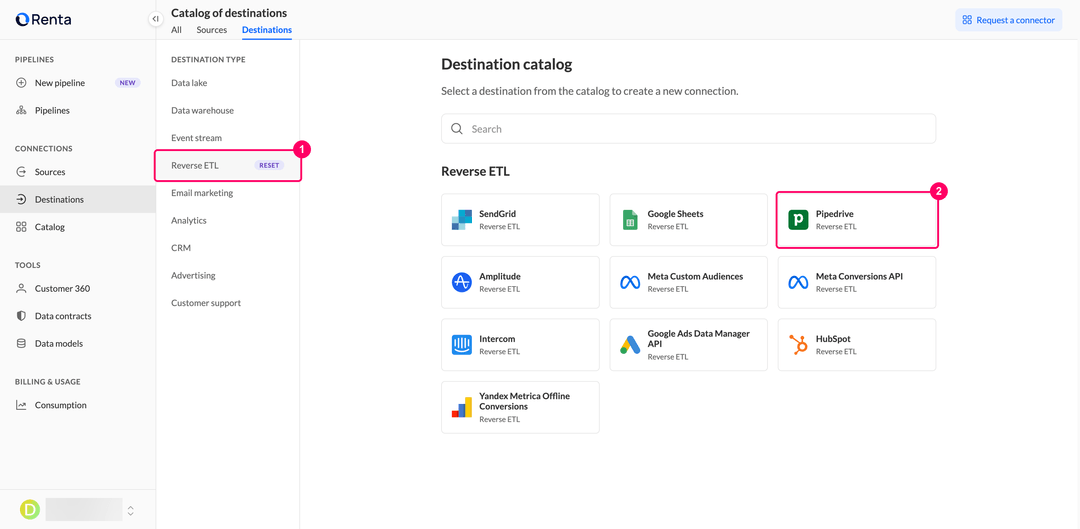Collapse the sidebar with the arrow button
This screenshot has width=1080, height=529.
tap(156, 19)
